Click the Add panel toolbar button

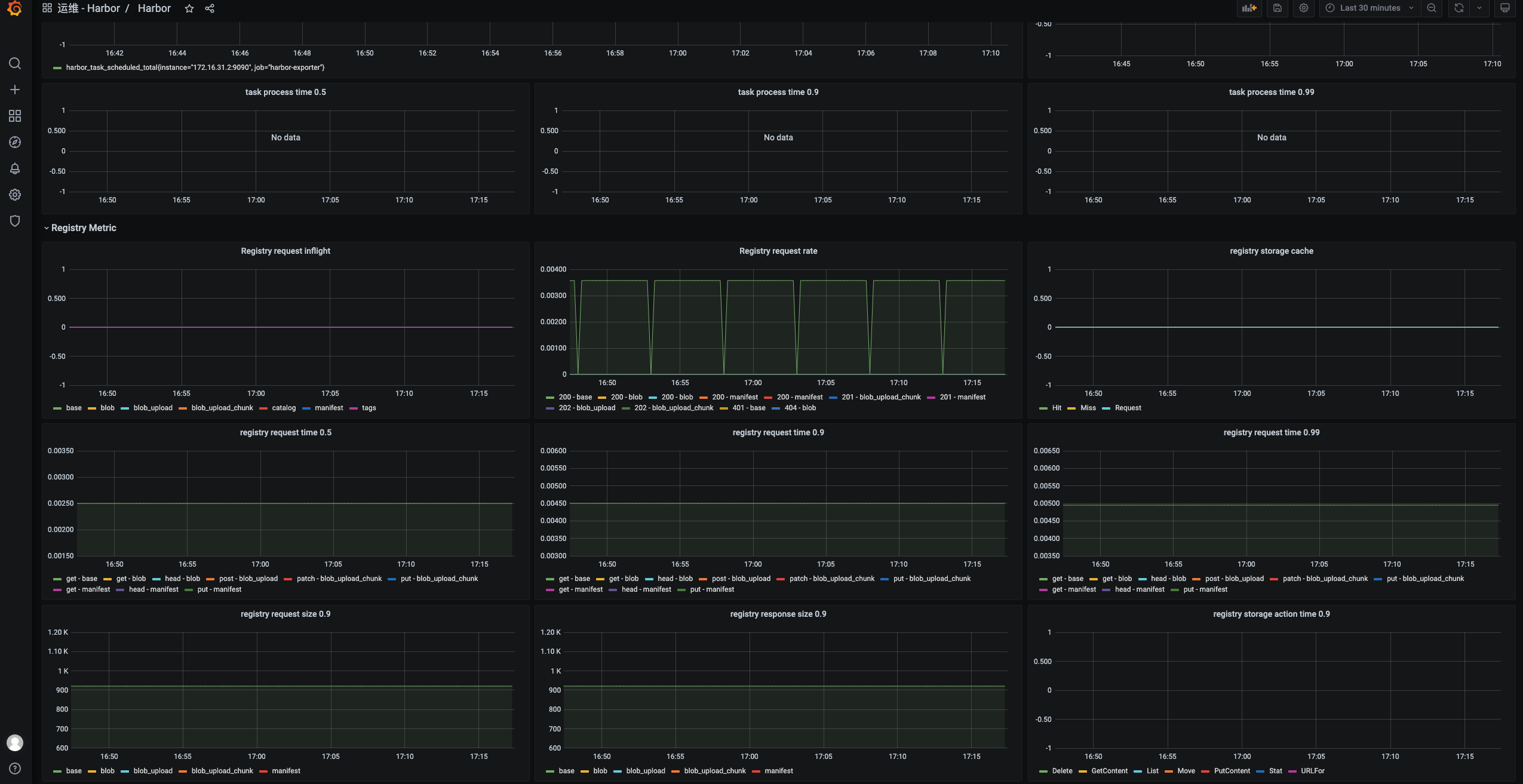(1249, 8)
